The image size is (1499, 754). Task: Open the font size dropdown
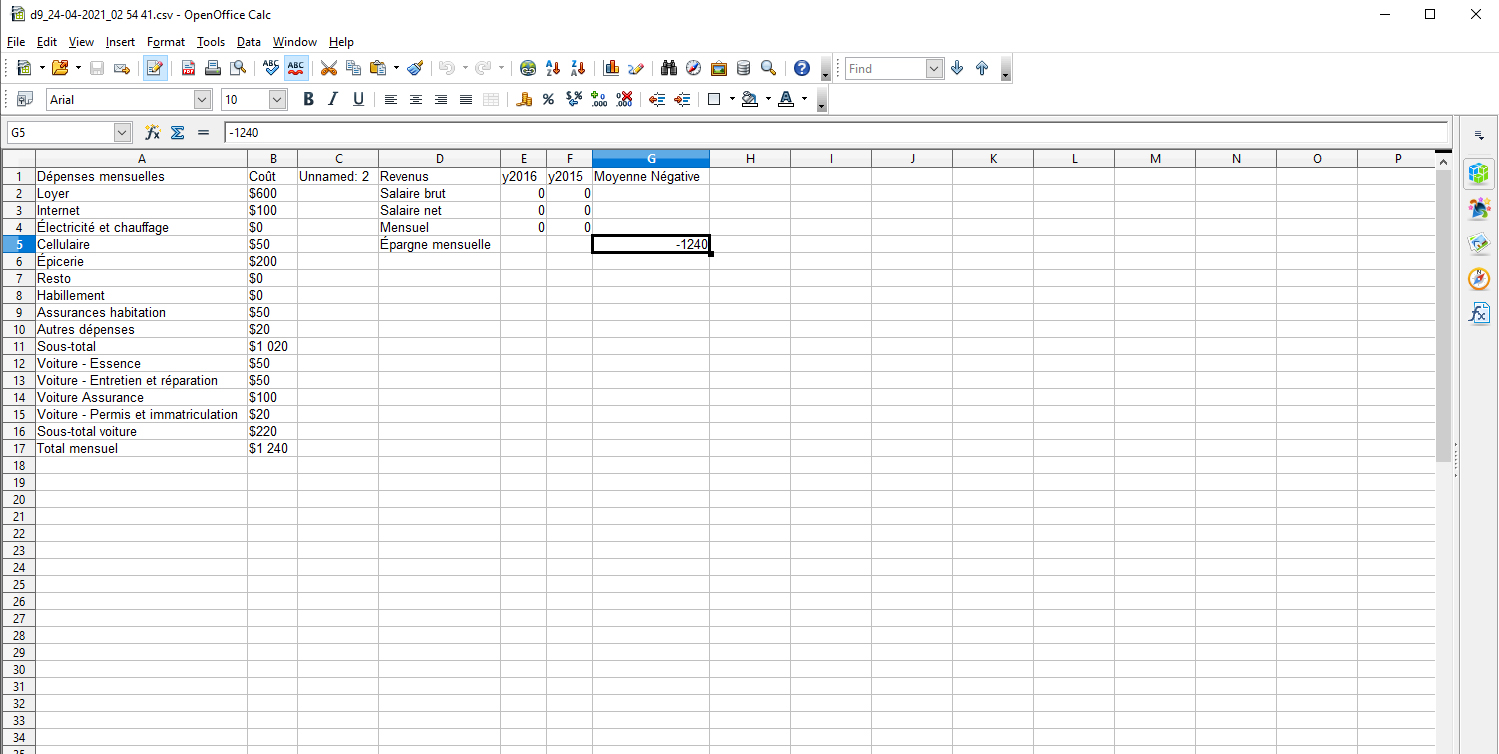[278, 99]
